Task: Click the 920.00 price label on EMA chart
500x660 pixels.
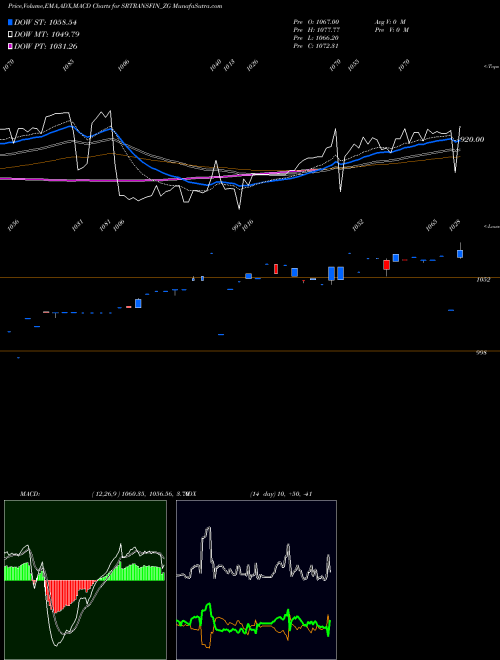Action: click(472, 139)
